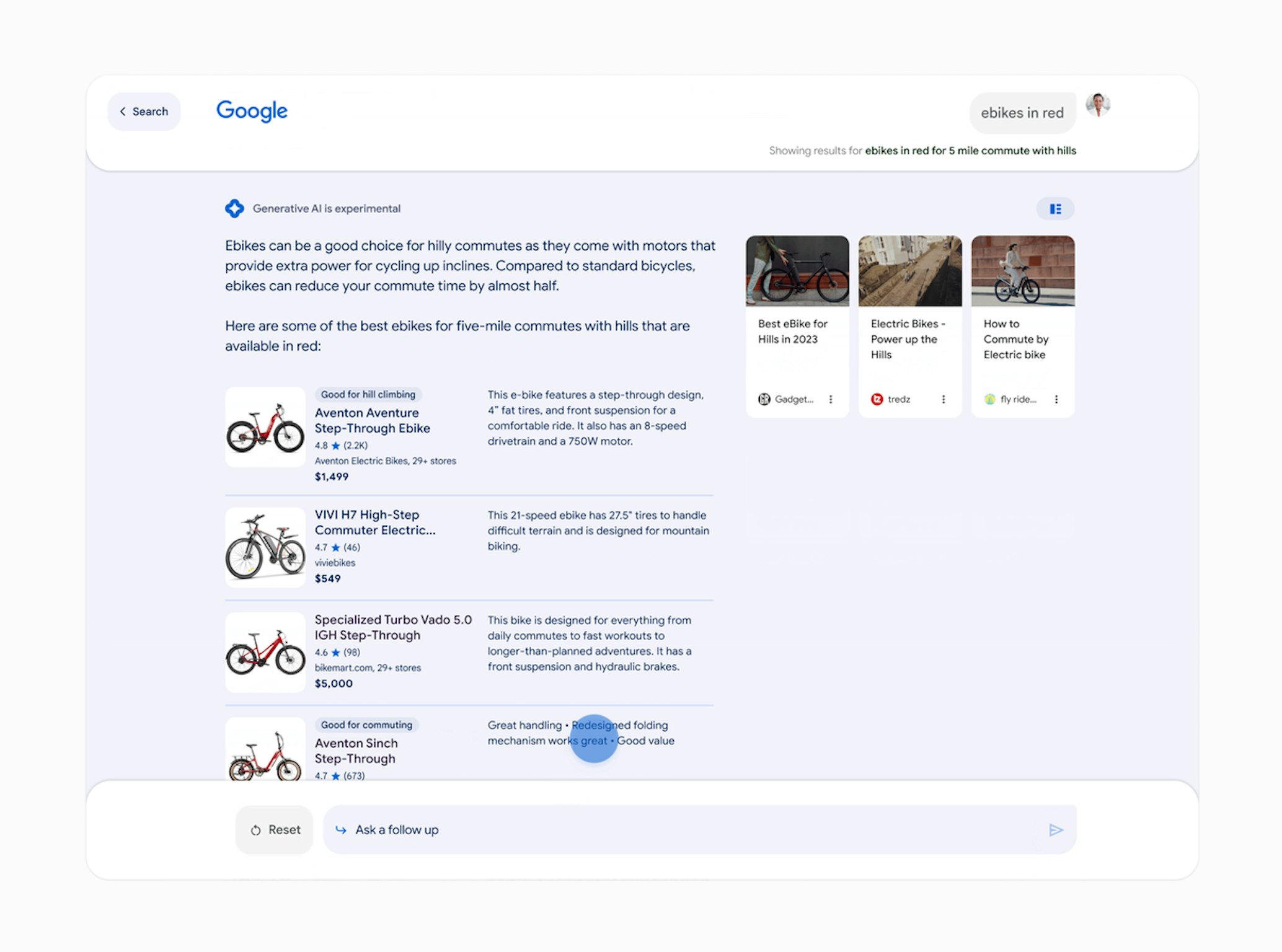Click the Reset button
The image size is (1282, 952).
click(275, 830)
